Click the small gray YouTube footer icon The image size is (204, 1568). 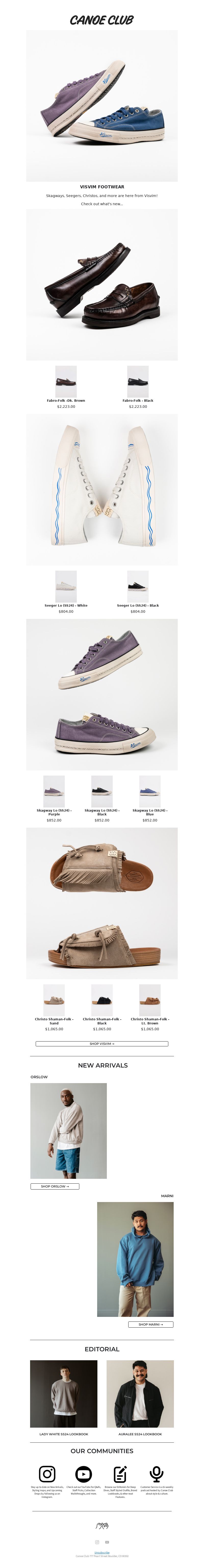point(107,1541)
